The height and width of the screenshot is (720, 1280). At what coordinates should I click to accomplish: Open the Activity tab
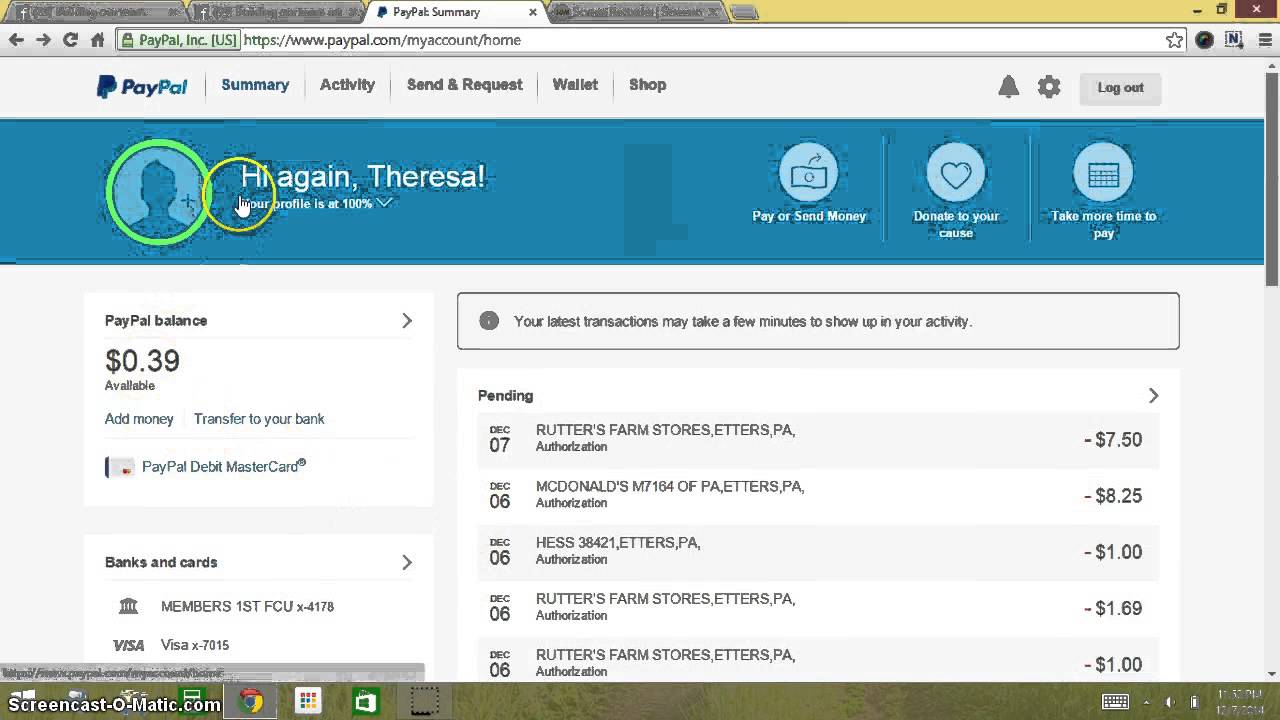[347, 85]
